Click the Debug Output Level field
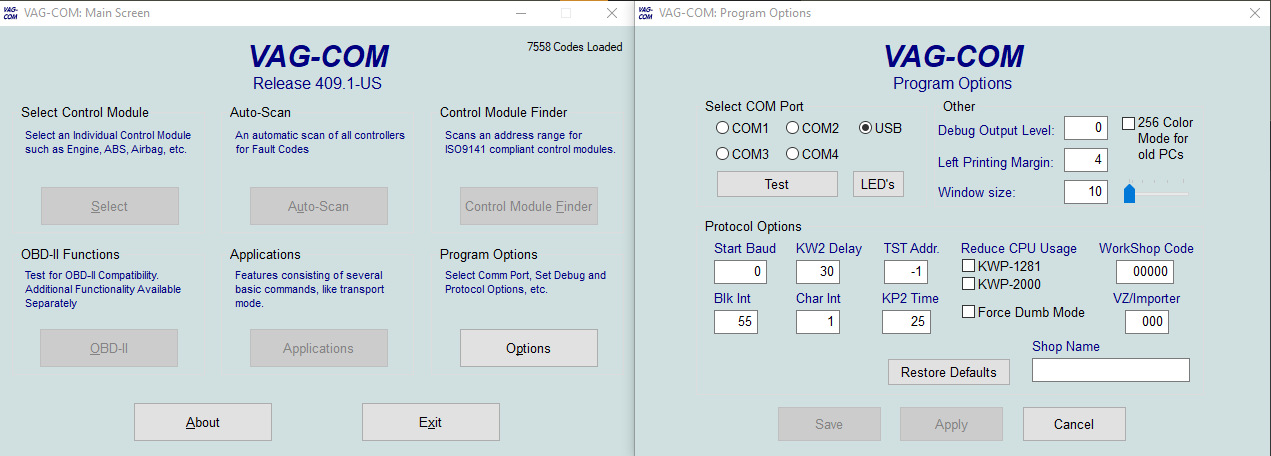1271x456 pixels. click(1086, 128)
